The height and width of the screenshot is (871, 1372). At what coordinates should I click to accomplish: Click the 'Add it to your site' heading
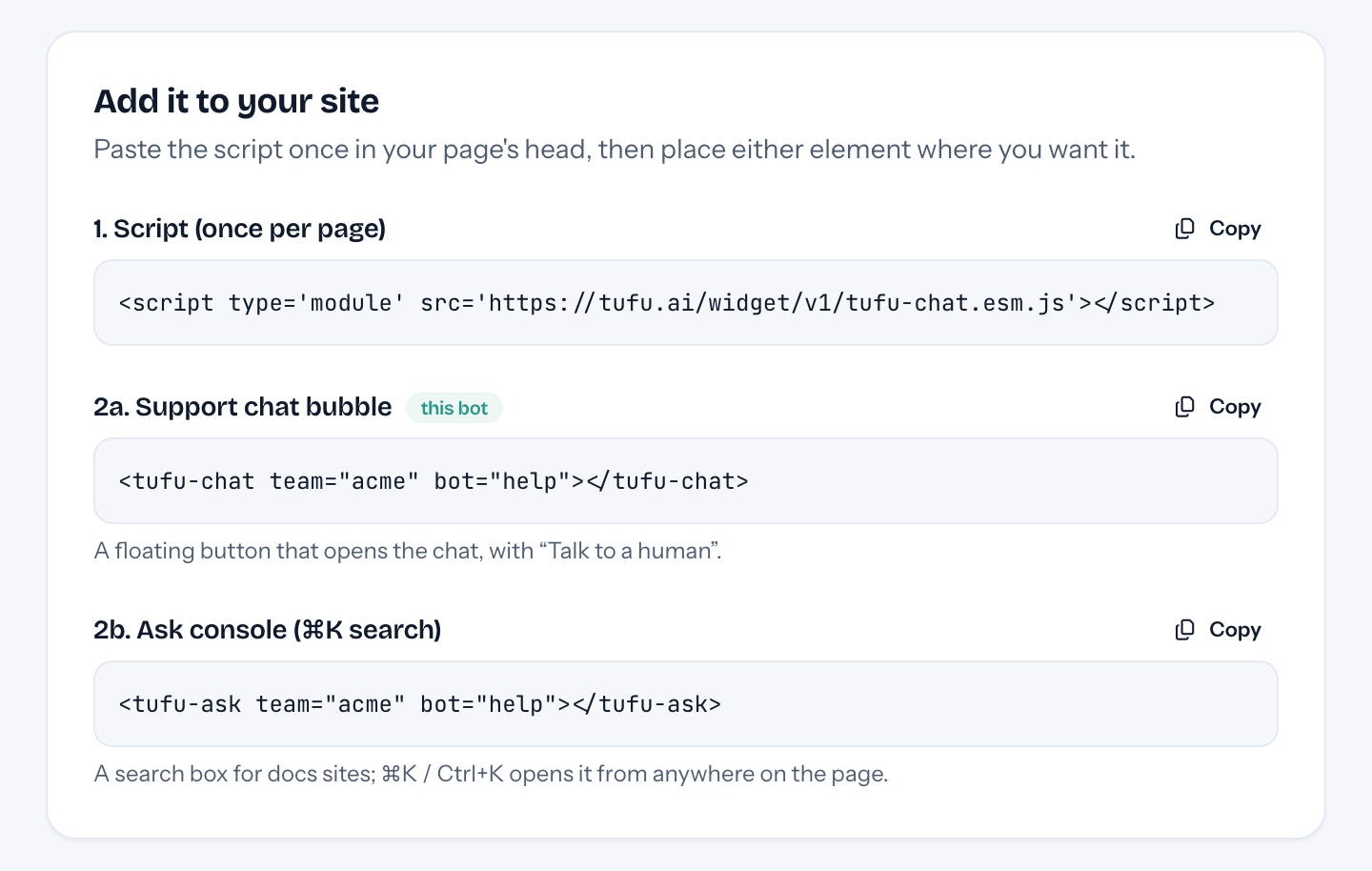tap(236, 101)
